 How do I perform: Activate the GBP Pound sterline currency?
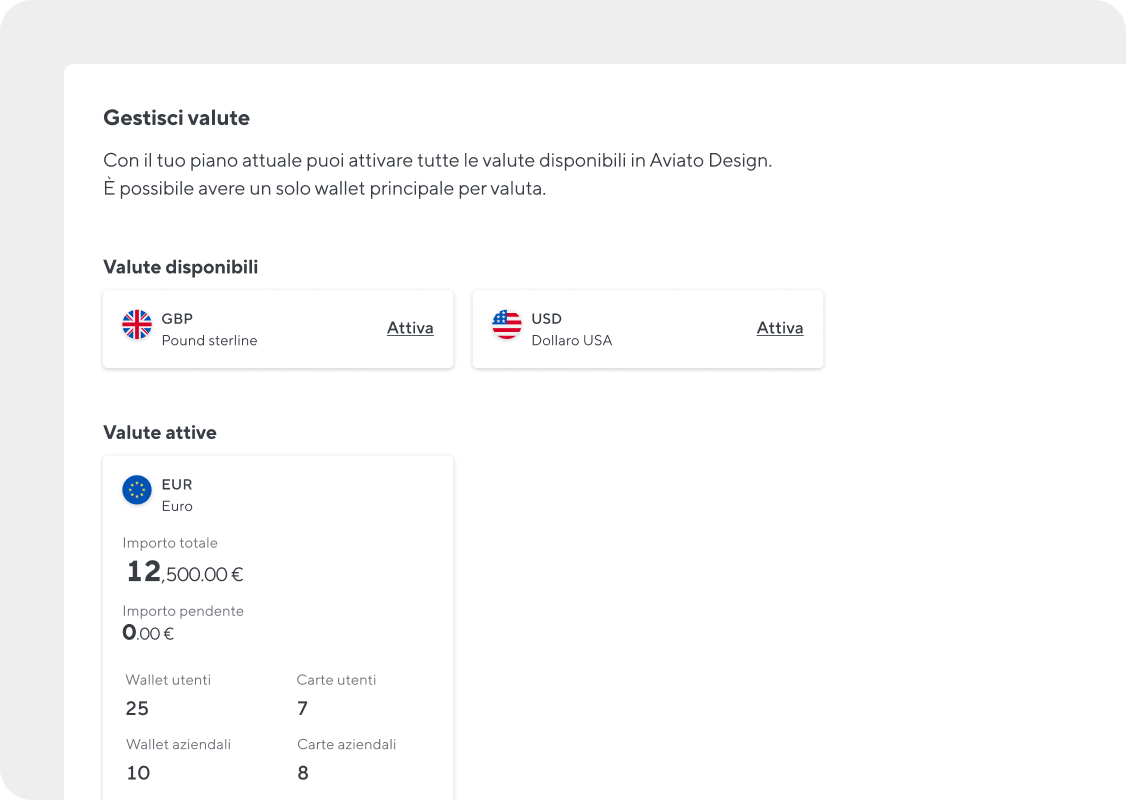click(x=410, y=328)
